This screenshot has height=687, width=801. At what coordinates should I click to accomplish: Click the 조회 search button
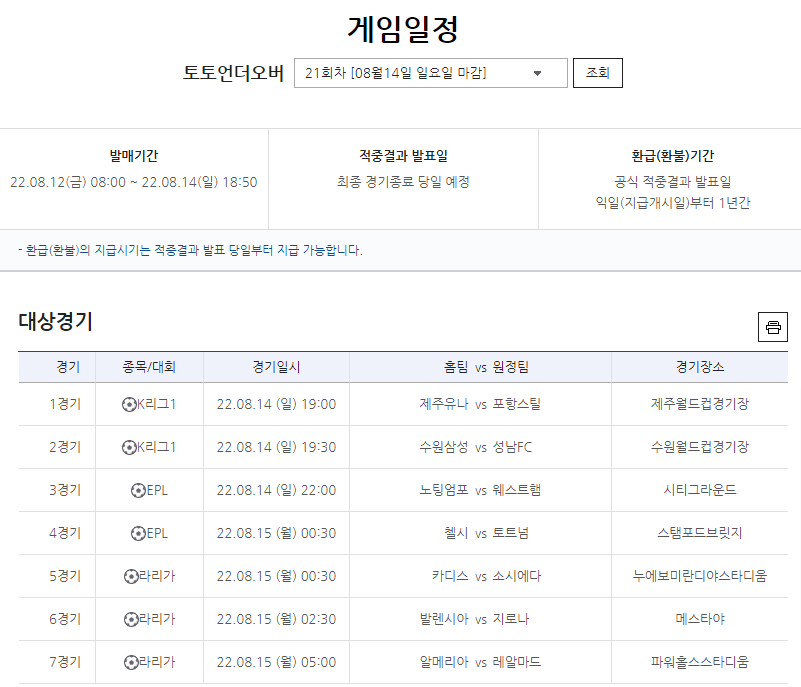pos(598,73)
